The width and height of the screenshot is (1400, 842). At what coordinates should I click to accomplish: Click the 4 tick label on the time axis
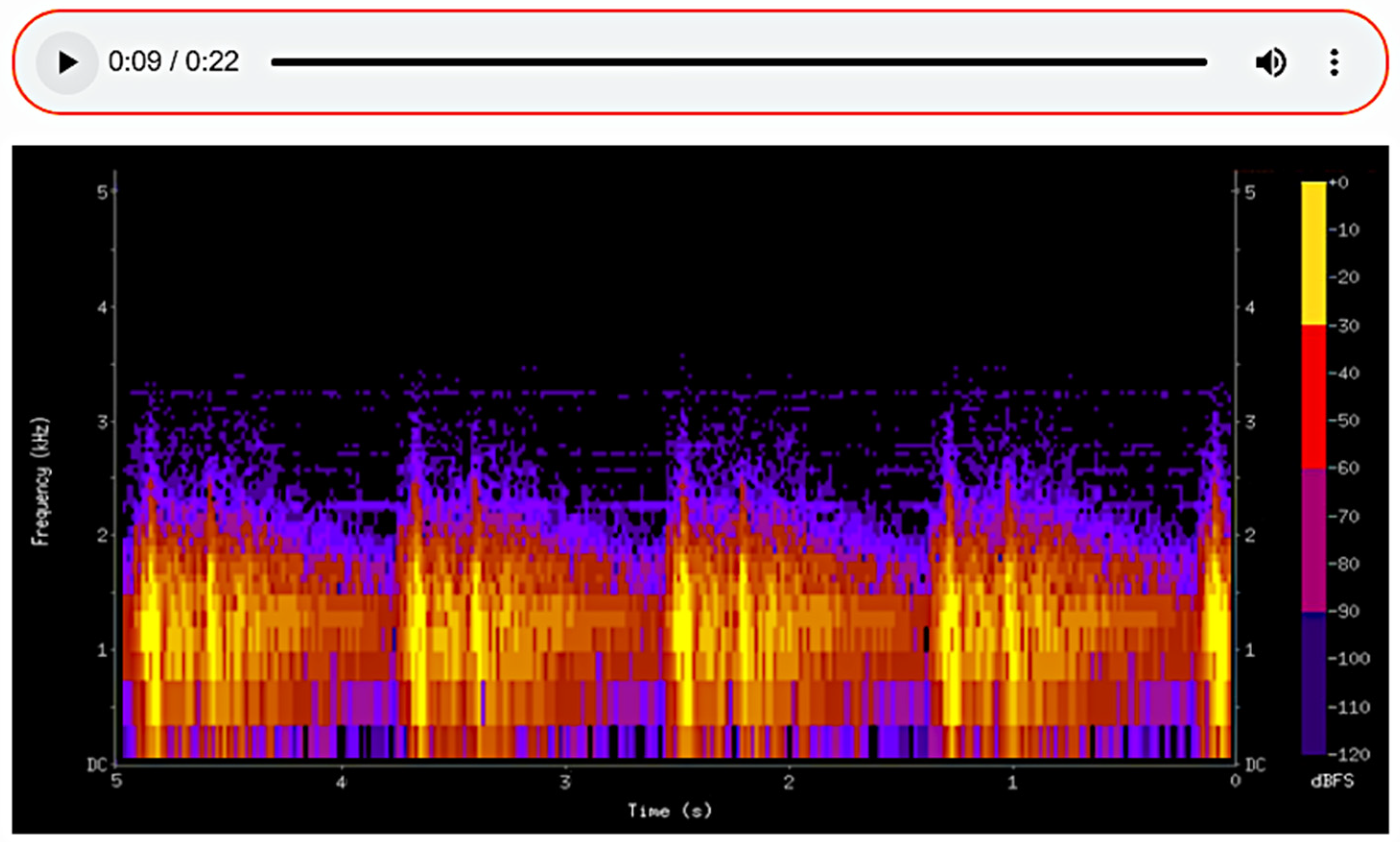click(x=341, y=783)
